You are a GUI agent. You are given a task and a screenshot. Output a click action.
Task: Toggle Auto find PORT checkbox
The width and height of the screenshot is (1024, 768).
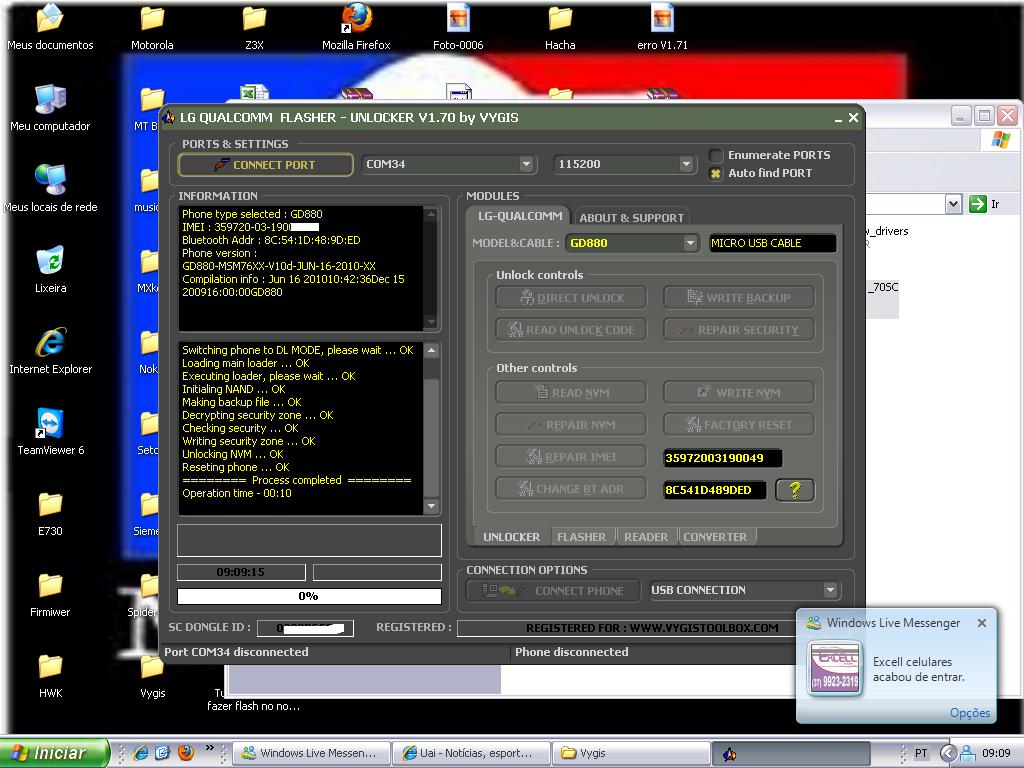[716, 174]
